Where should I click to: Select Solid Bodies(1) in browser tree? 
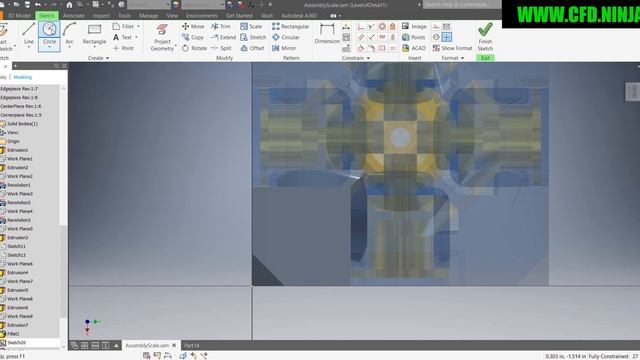22,124
